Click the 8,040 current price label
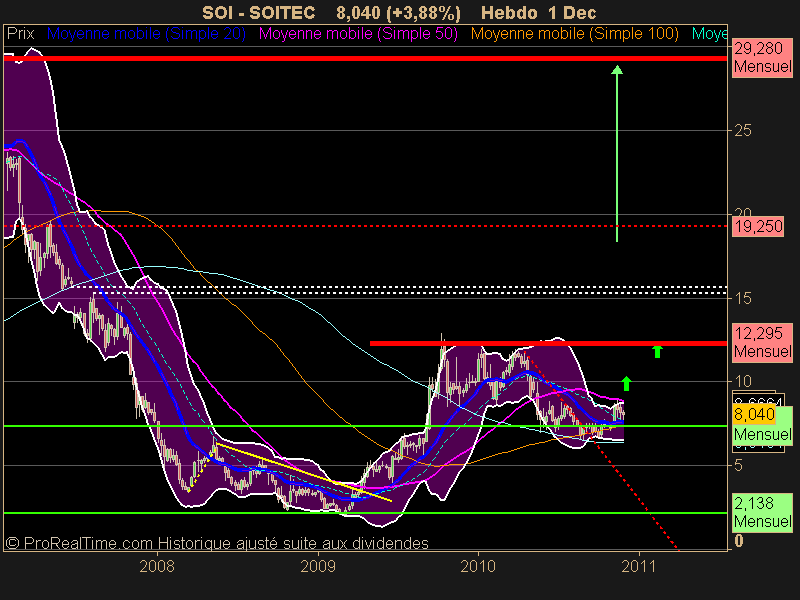The width and height of the screenshot is (800, 600). coord(754,414)
